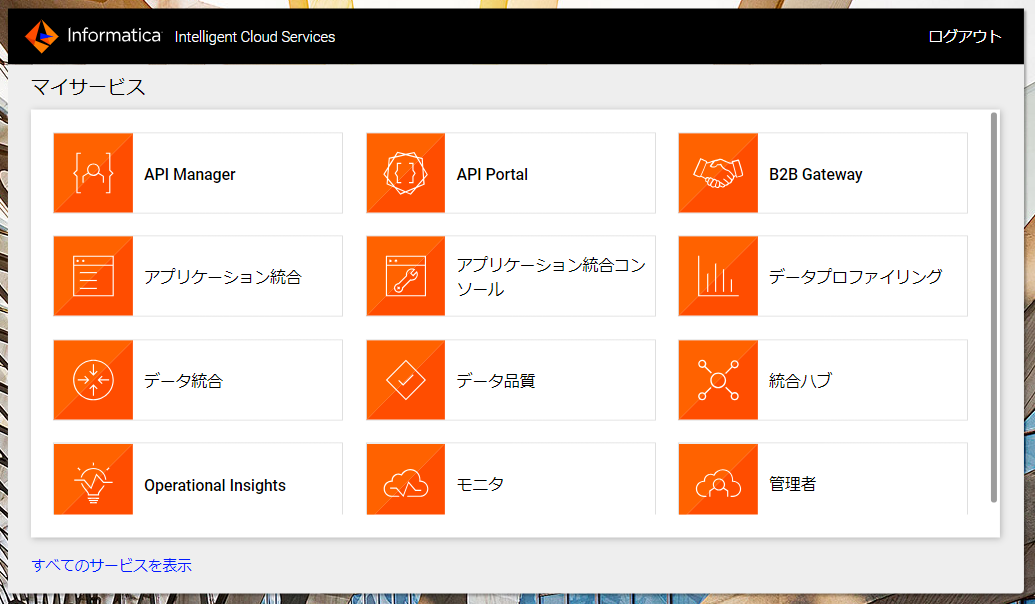The image size is (1035, 604).
Task: Click the データ品質 diamond checkmark icon
Action: 405,380
